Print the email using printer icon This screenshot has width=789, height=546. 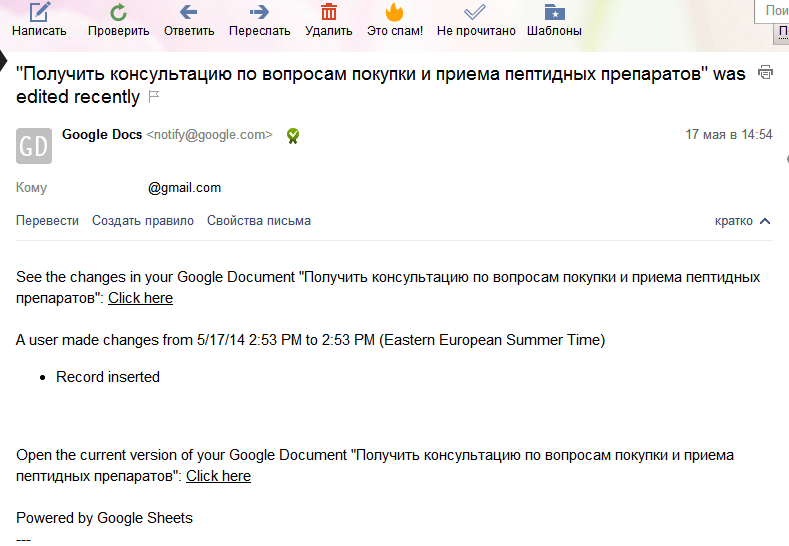click(x=765, y=72)
